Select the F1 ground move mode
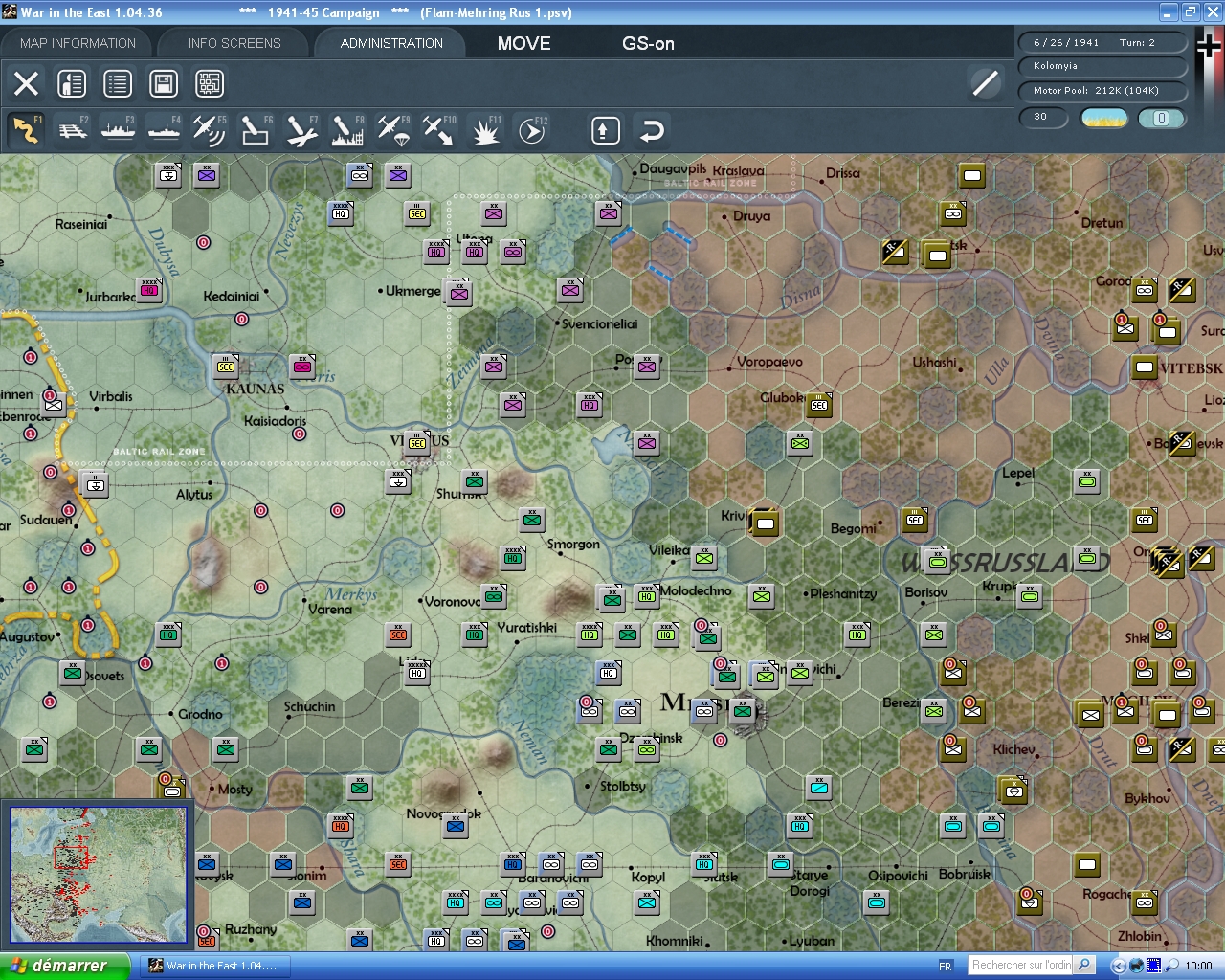1225x980 pixels. click(26, 130)
